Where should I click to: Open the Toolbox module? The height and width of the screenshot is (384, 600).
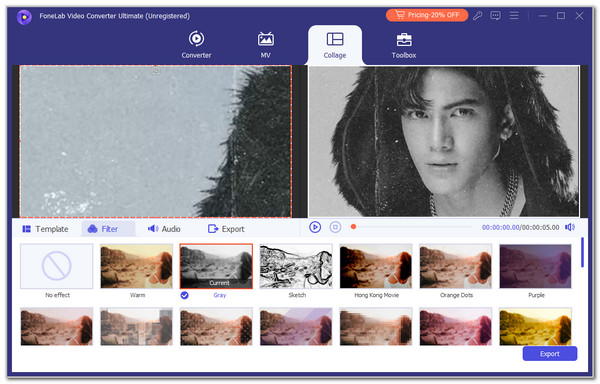click(x=404, y=45)
